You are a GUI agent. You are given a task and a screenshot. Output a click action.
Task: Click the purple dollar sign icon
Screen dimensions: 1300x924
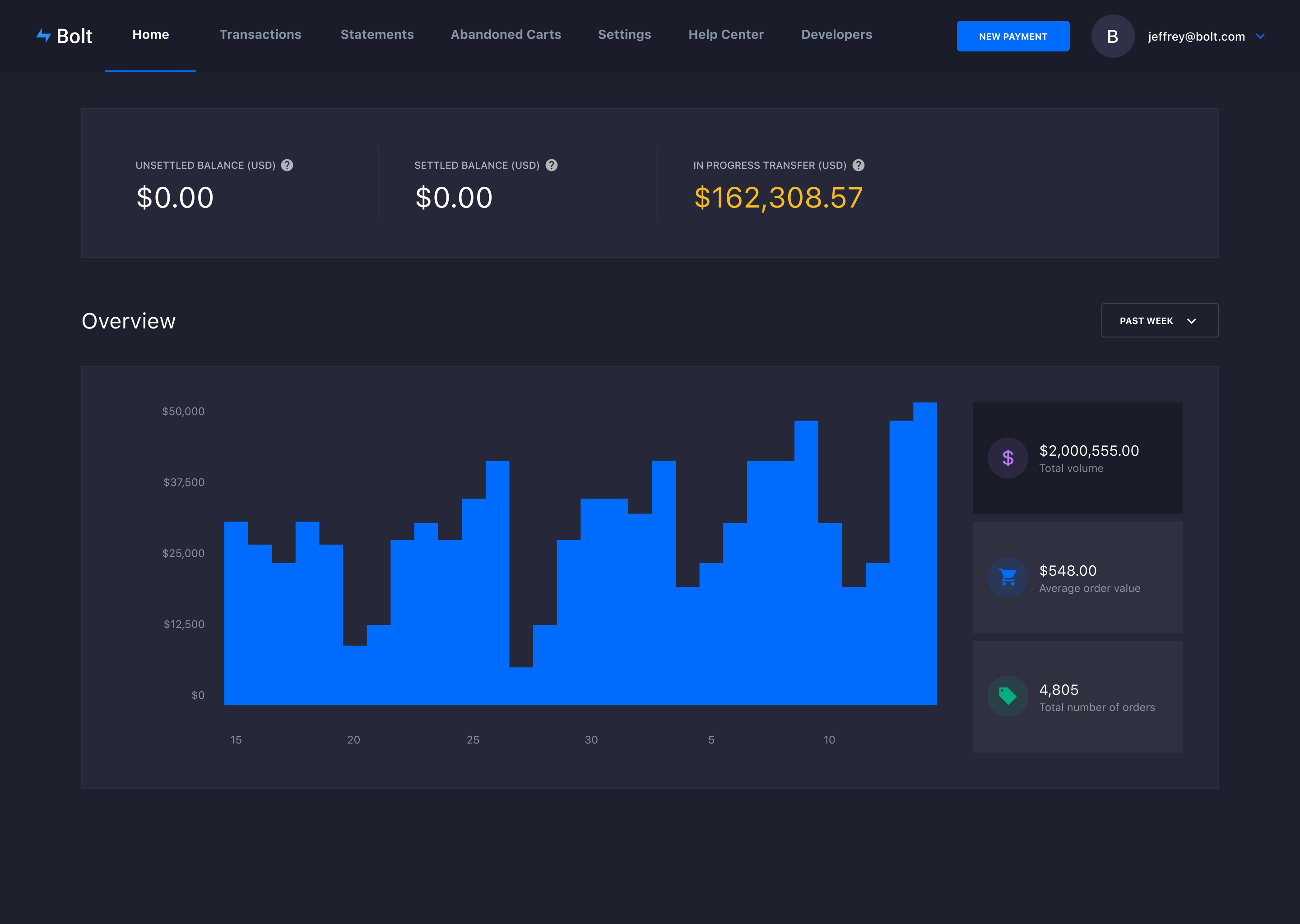coord(1007,458)
